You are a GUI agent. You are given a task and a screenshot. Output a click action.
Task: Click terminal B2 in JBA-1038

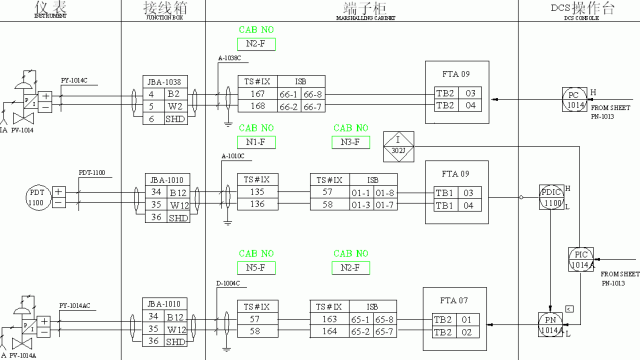point(176,94)
